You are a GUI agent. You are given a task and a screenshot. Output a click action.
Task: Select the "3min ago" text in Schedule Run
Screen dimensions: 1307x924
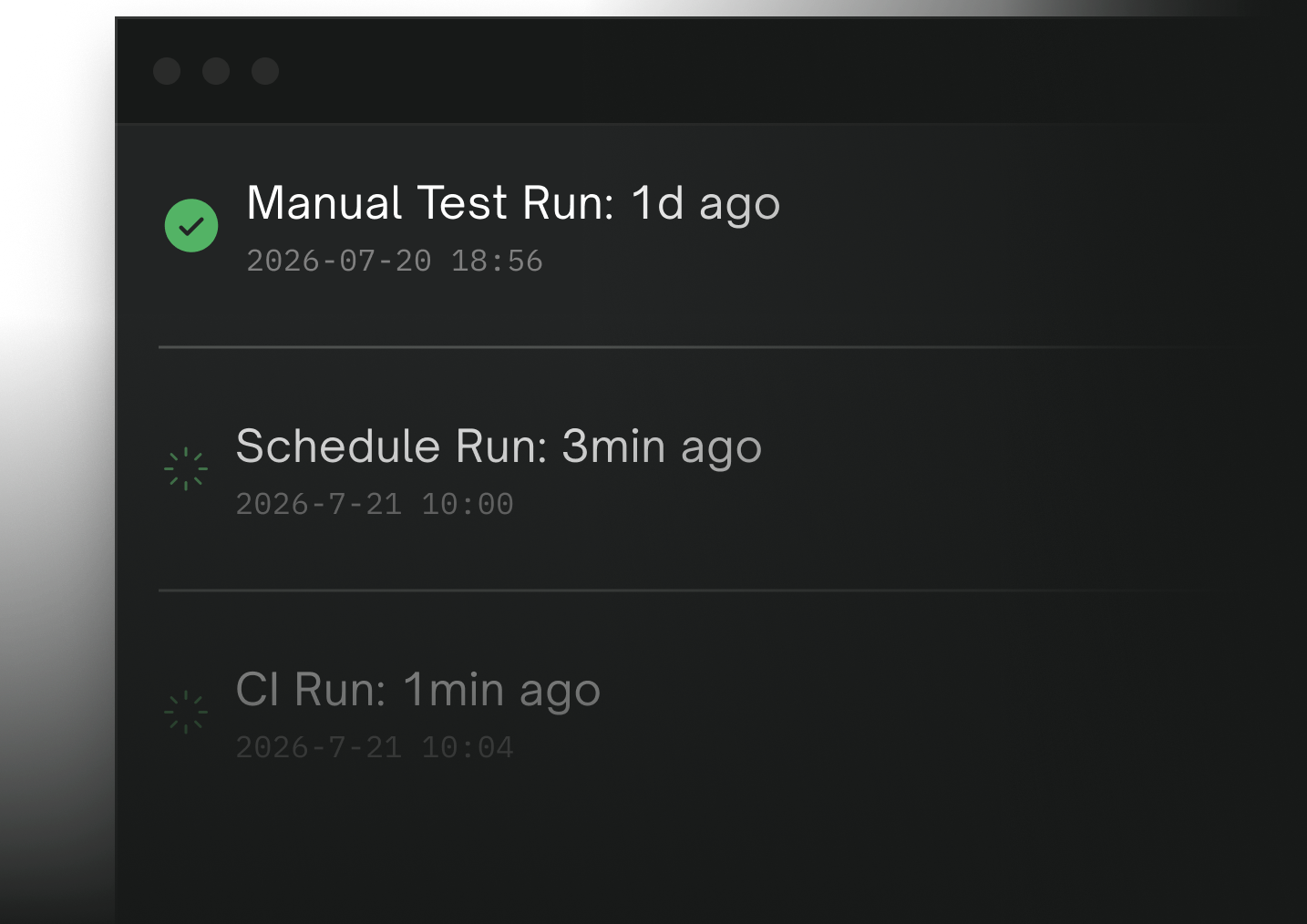662,446
